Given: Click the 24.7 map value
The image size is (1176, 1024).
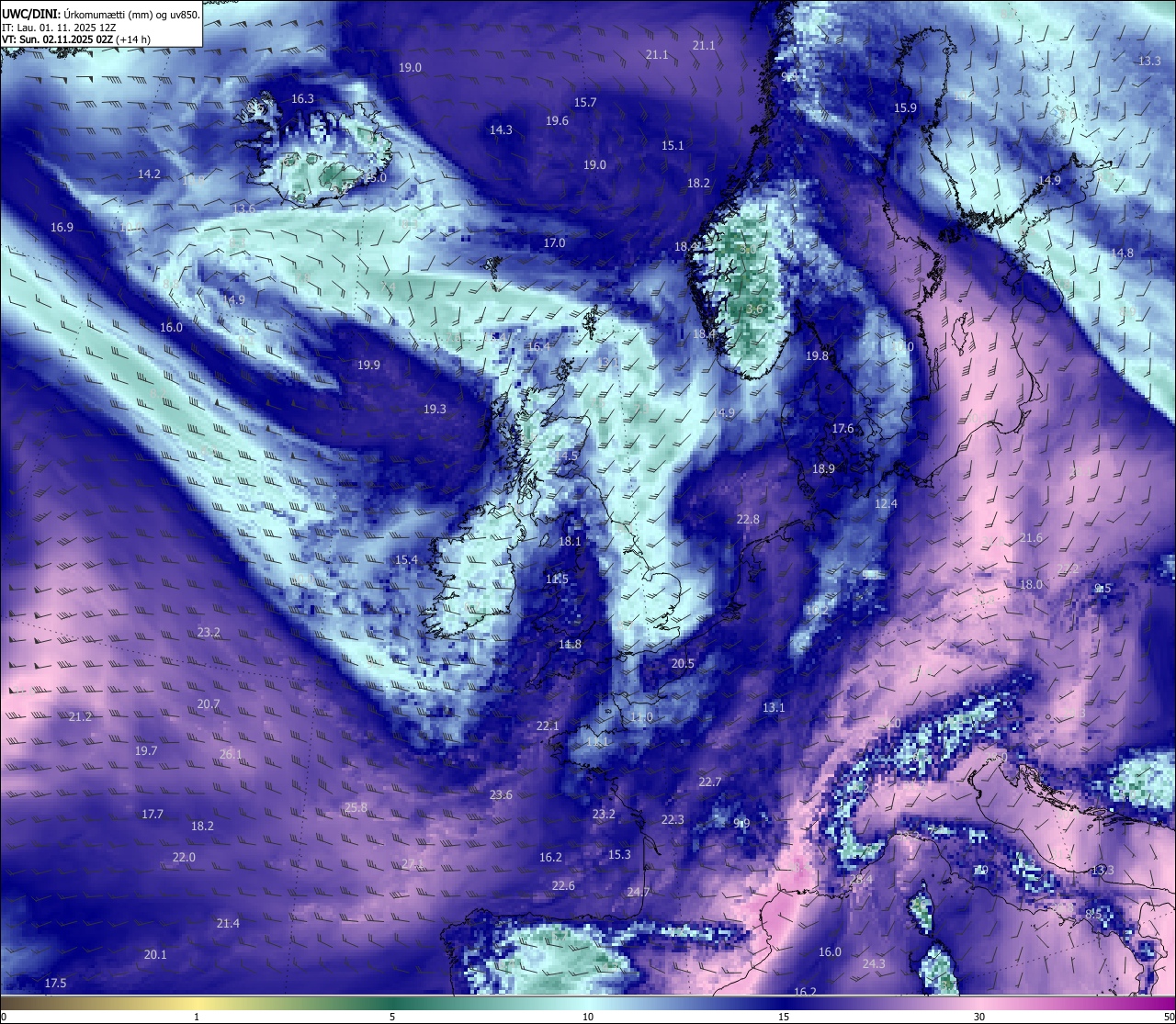Looking at the screenshot, I should (639, 893).
